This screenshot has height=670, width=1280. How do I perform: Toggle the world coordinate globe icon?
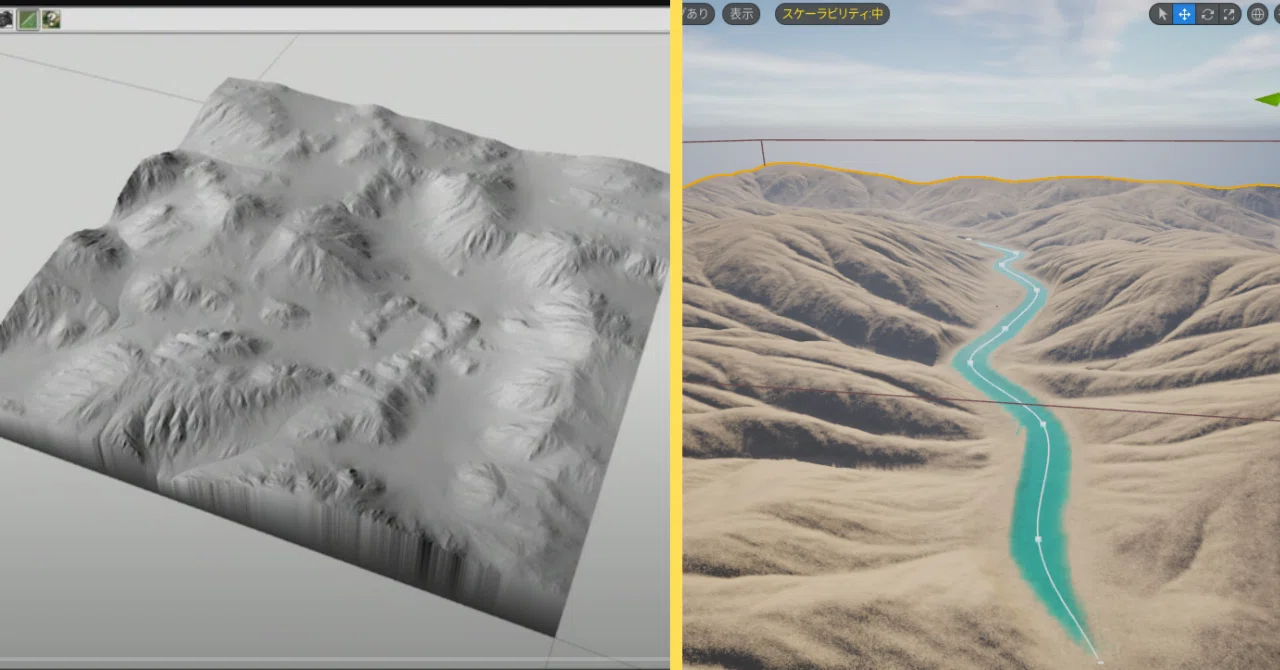coord(1258,14)
